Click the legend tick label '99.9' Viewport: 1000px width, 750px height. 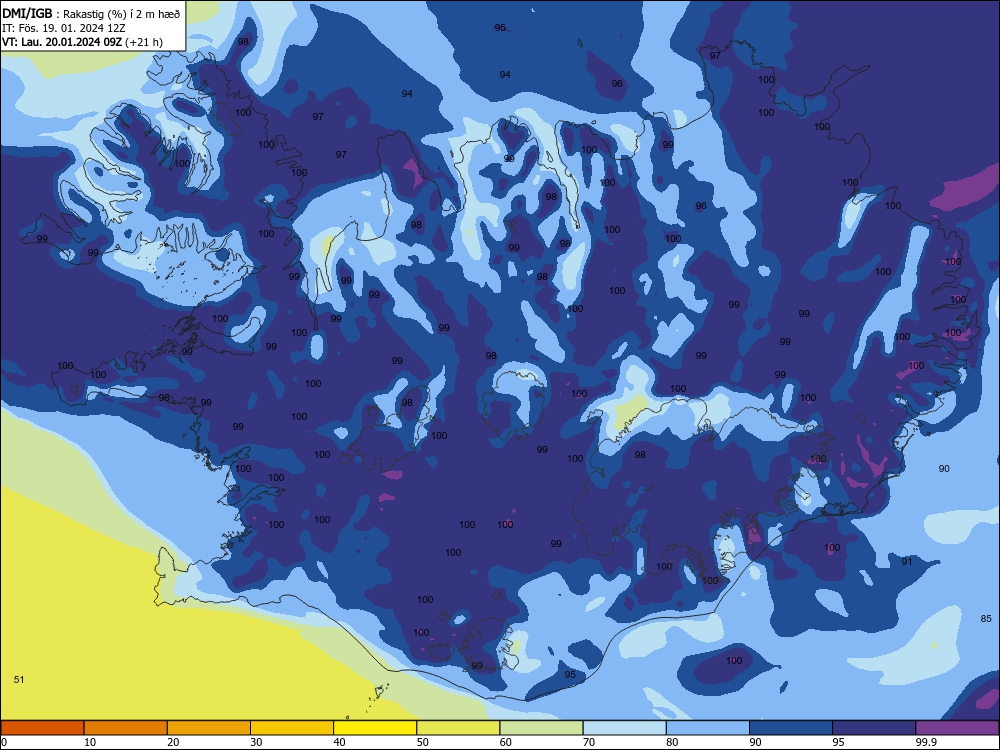[926, 742]
